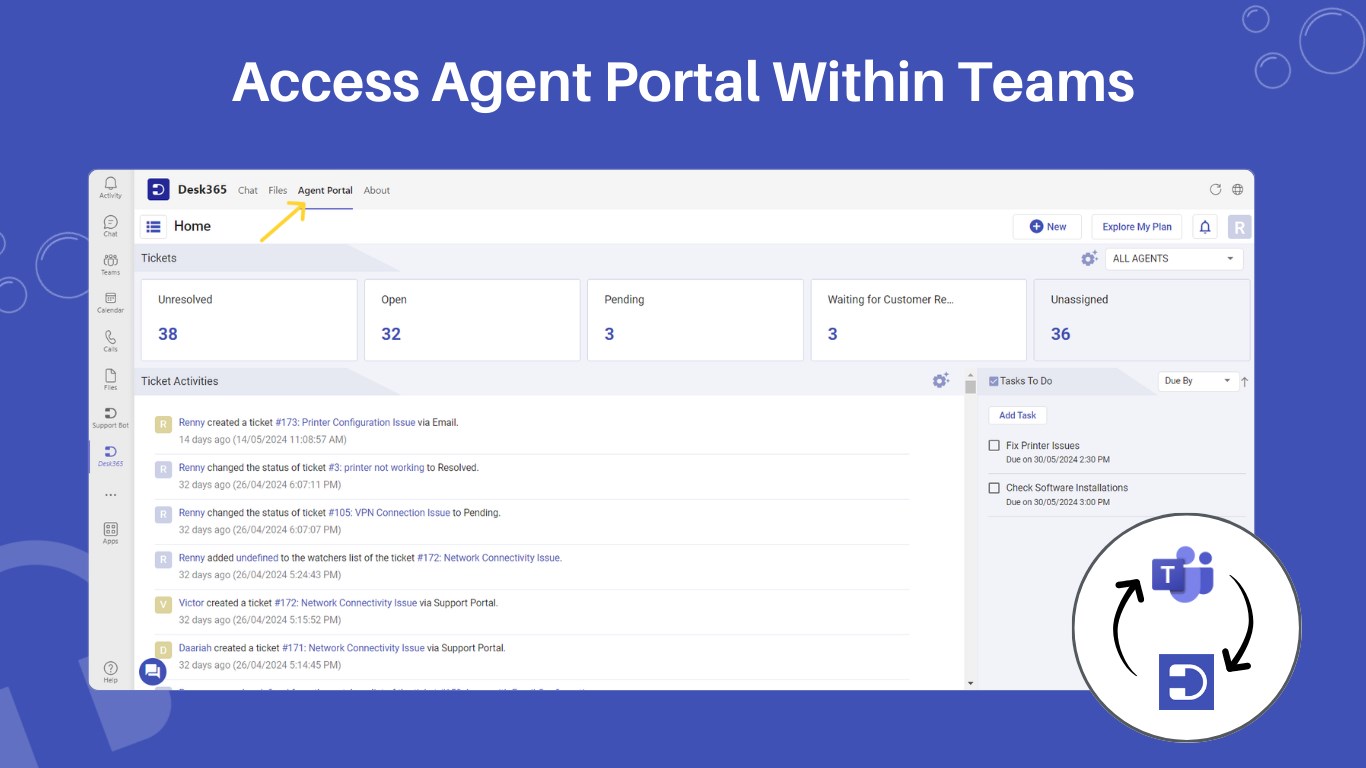
Task: Open the chat bubble widget
Action: point(152,671)
